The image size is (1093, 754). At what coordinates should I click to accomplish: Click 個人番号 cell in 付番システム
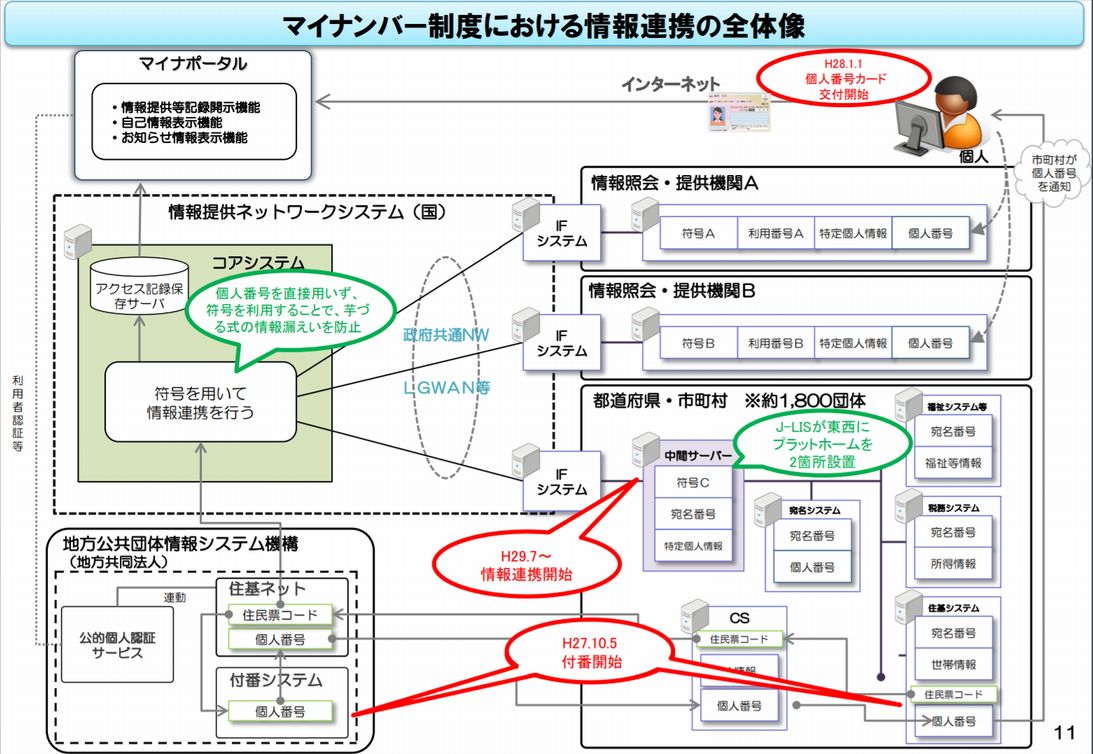pos(280,711)
